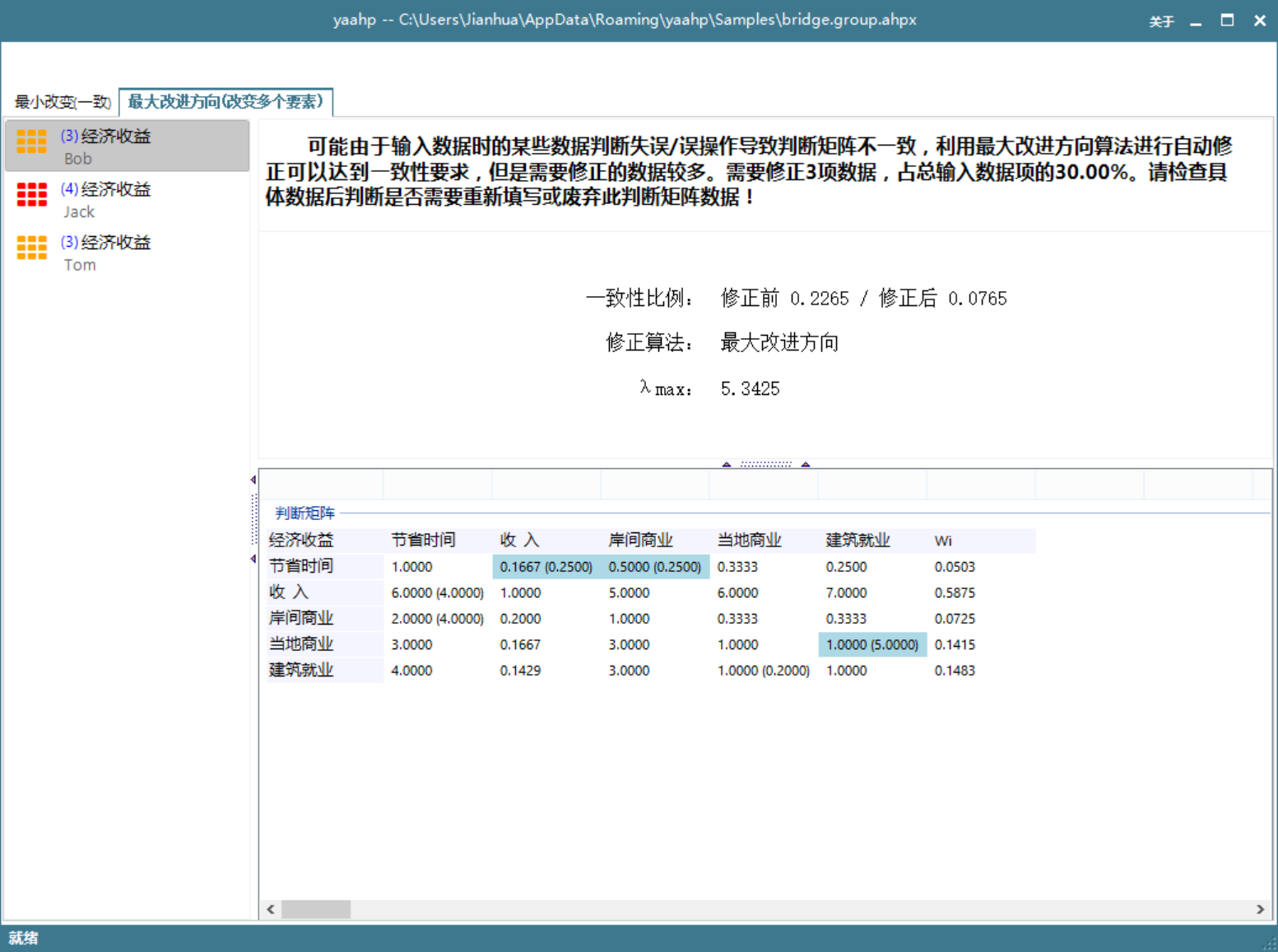The height and width of the screenshot is (952, 1278).
Task: Select highlighted cell 1.0000 (5.0000)
Action: pos(871,644)
